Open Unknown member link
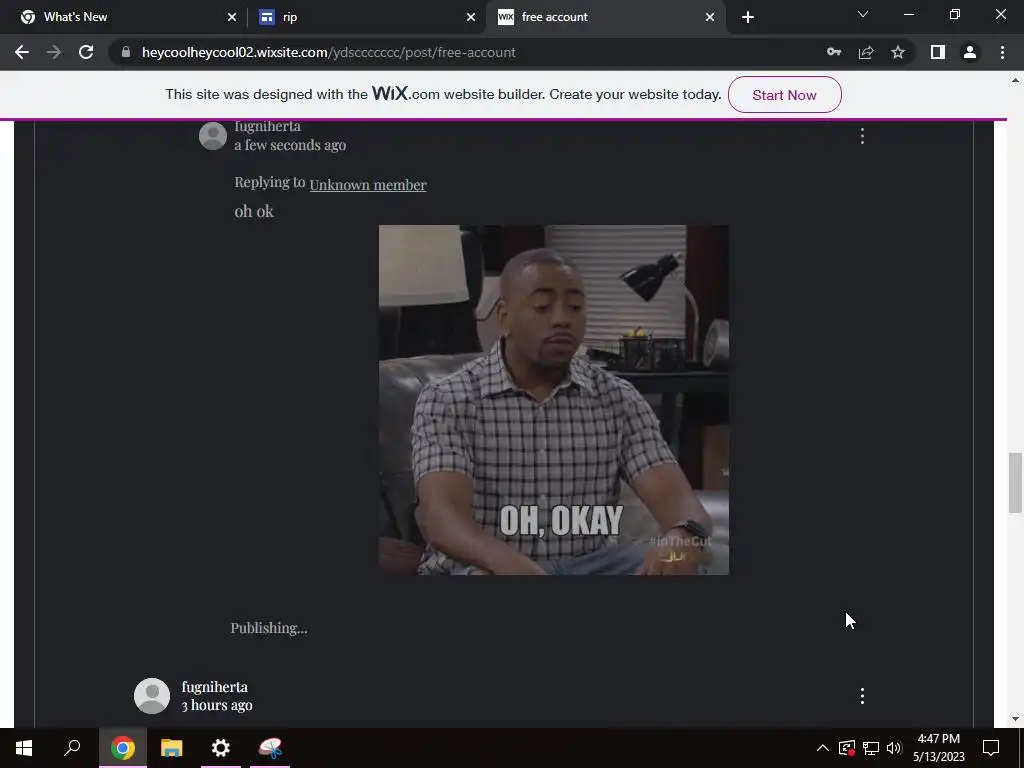 (x=368, y=185)
